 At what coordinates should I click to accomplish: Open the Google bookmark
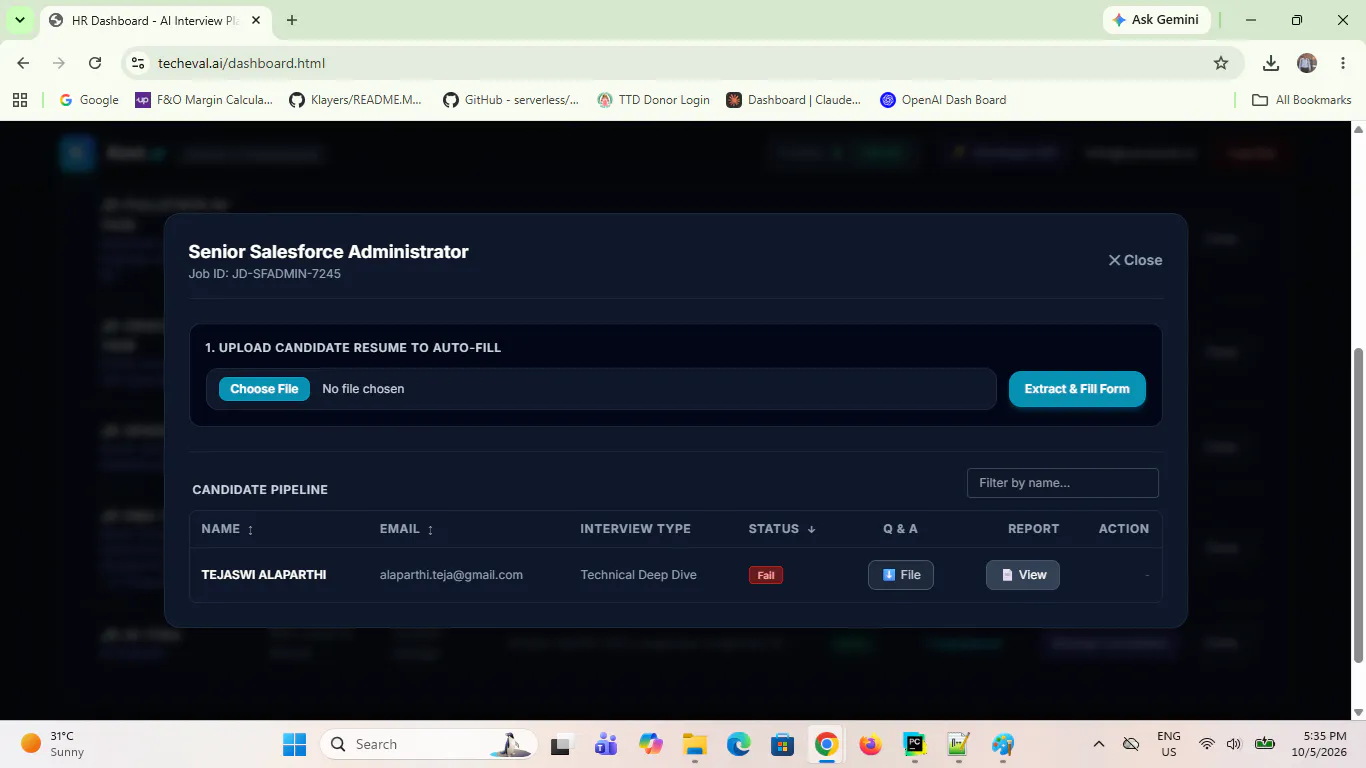click(89, 100)
